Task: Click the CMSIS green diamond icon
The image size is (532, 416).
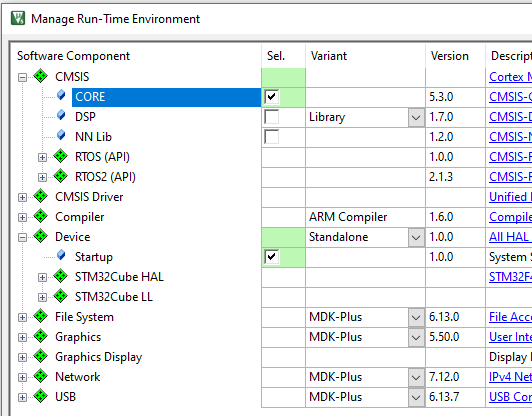Action: (41, 76)
